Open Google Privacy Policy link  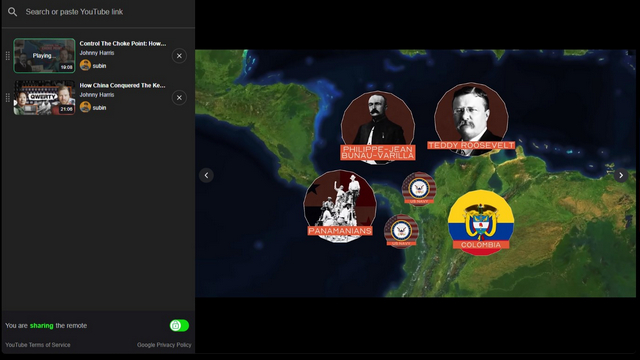point(164,345)
